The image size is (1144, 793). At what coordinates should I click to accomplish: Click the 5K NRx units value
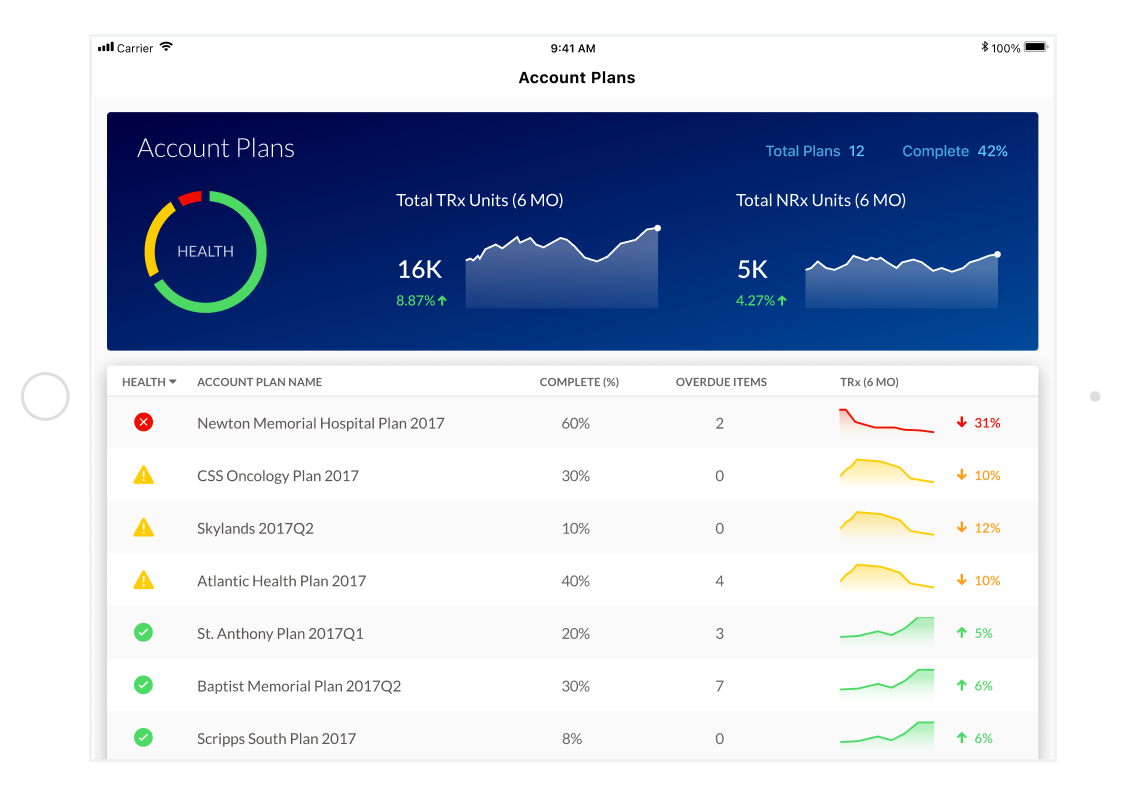[x=752, y=269]
